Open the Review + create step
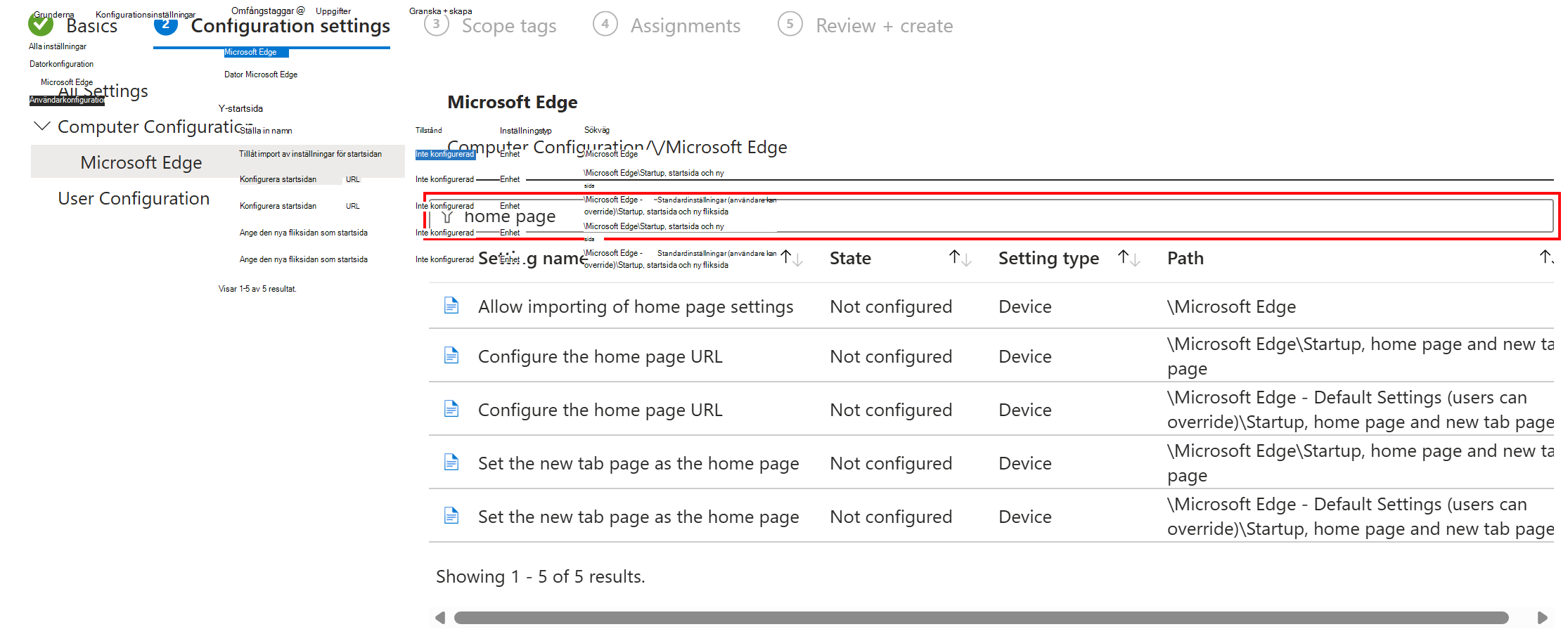1568x641 pixels. (x=885, y=26)
